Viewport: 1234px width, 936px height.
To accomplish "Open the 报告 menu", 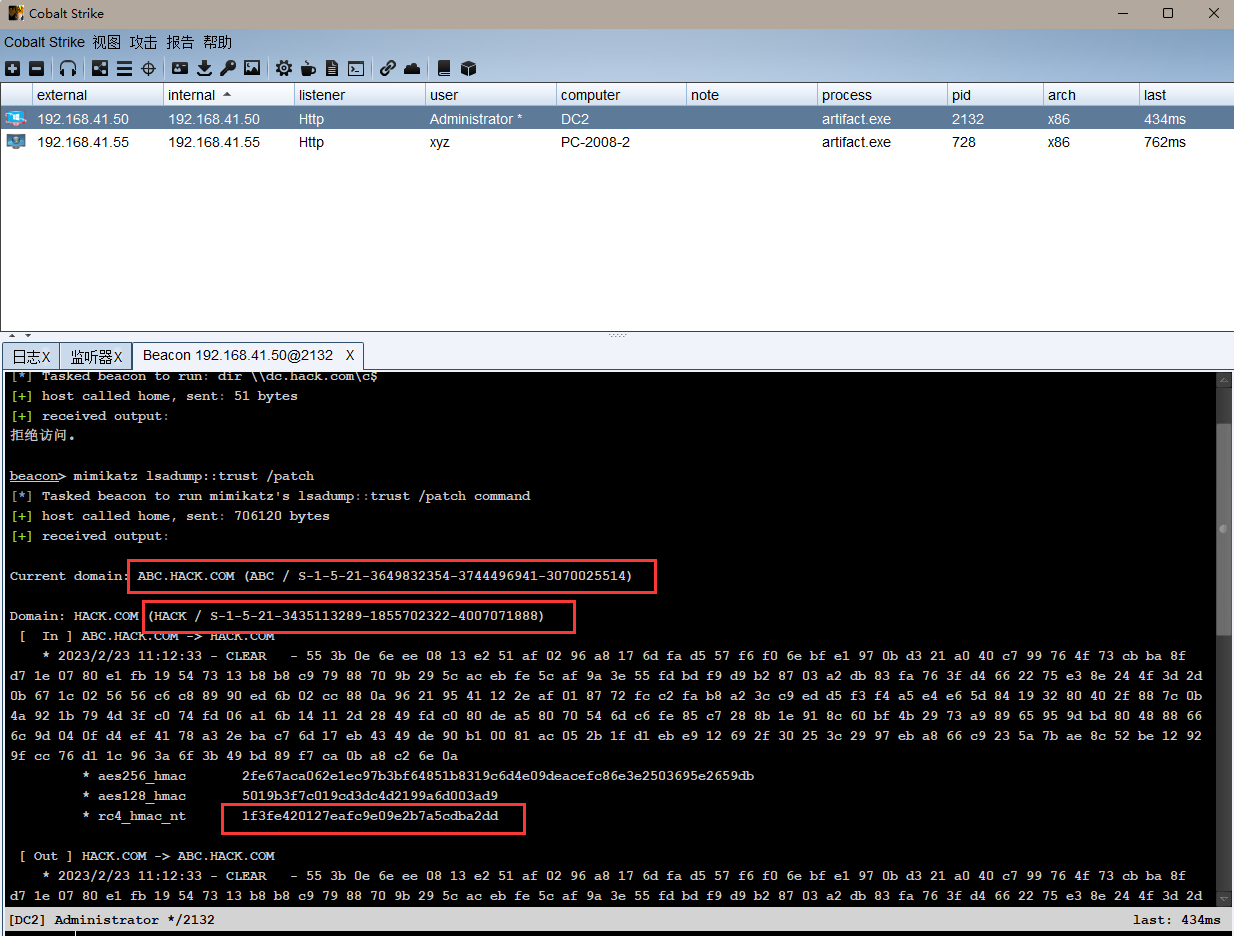I will pos(180,42).
